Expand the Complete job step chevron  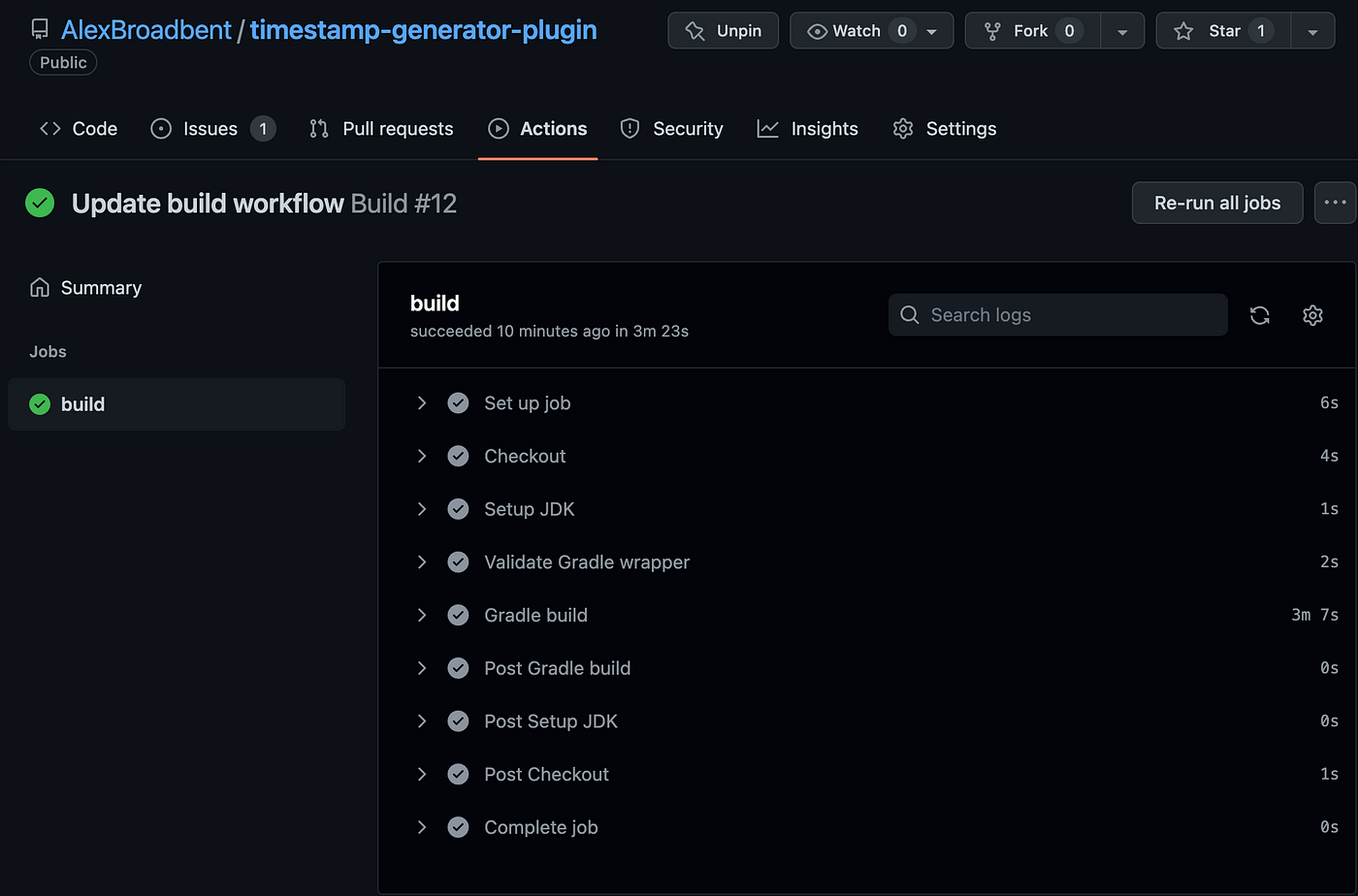[x=422, y=827]
